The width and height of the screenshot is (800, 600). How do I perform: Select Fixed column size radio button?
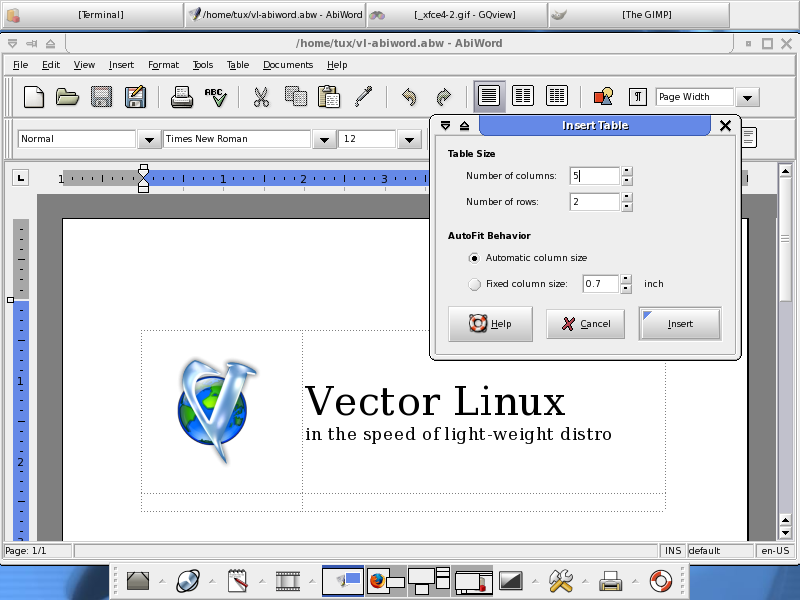click(474, 284)
